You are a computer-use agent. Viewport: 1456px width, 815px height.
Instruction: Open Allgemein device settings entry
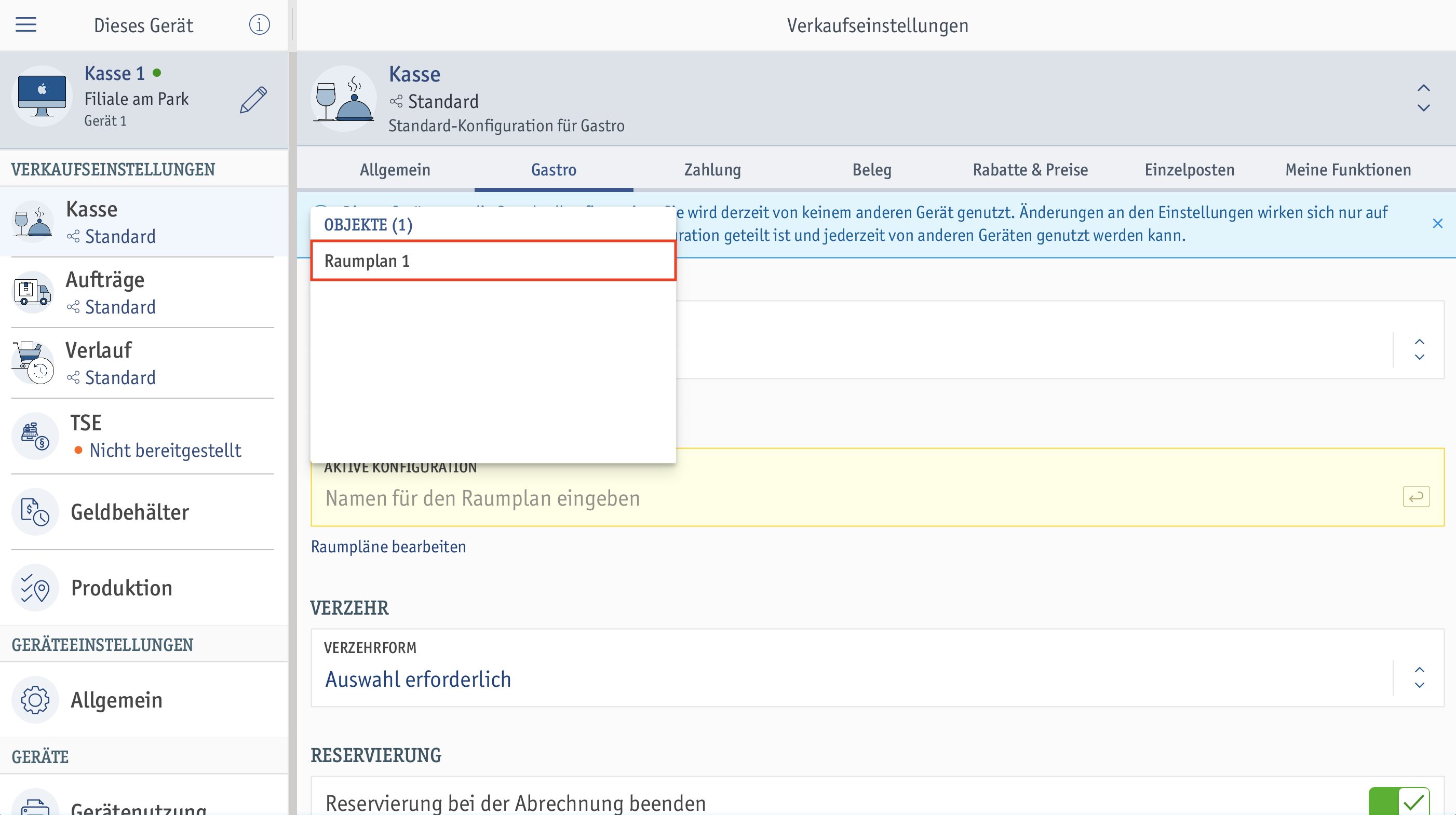point(143,700)
